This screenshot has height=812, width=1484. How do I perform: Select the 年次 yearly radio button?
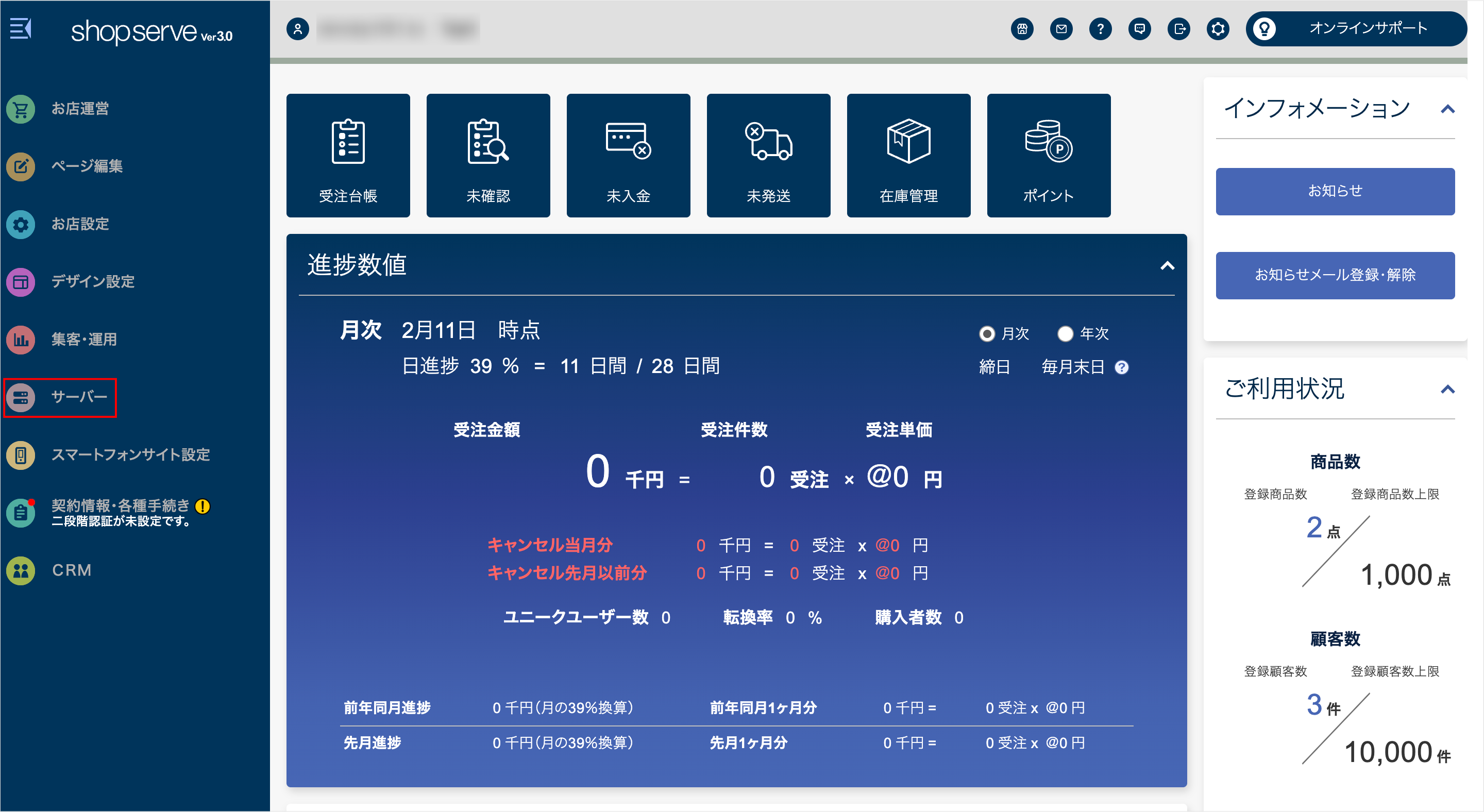click(1065, 334)
